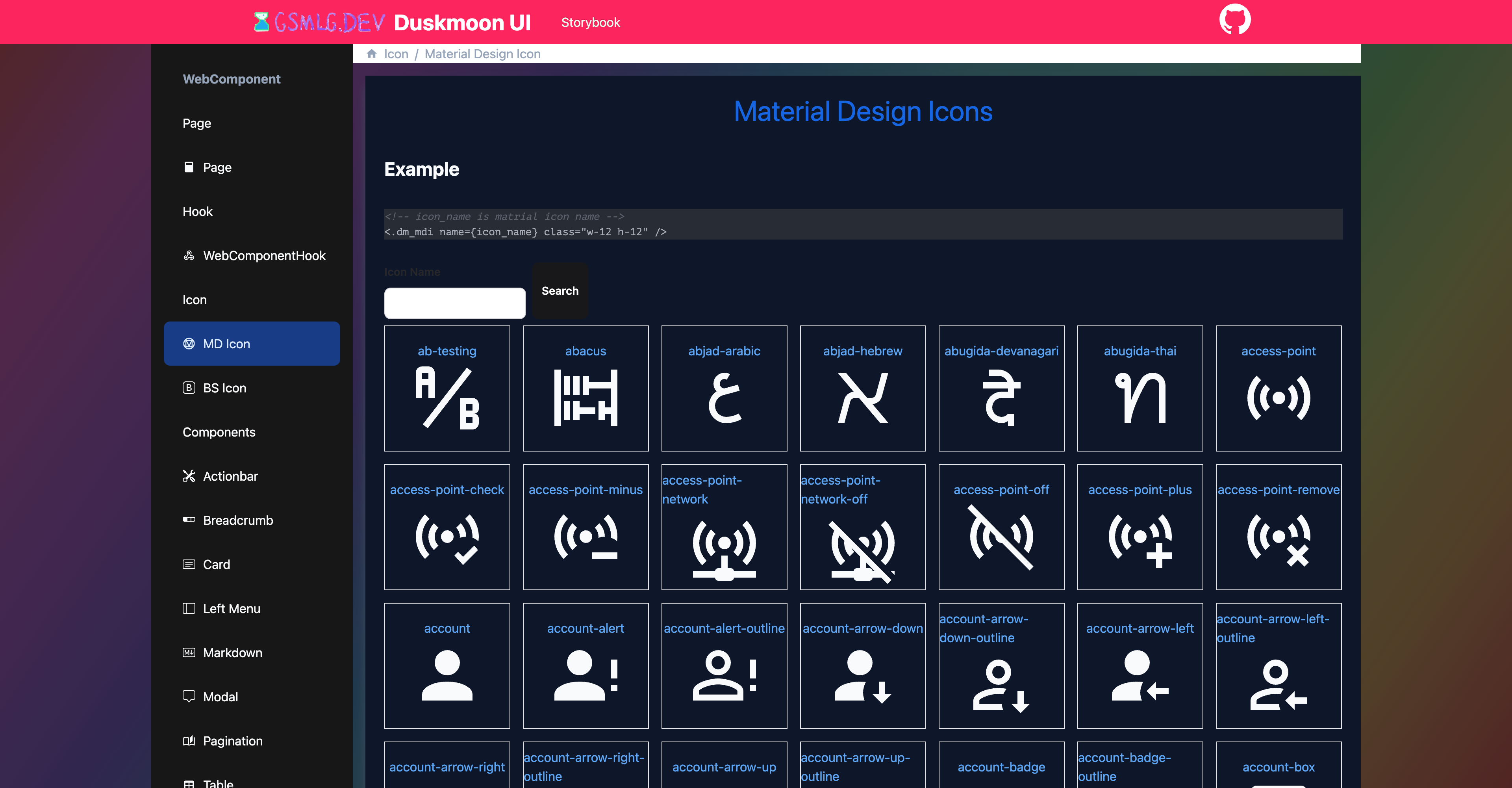Select the account-arrow-left-outline icon card

click(x=1278, y=665)
